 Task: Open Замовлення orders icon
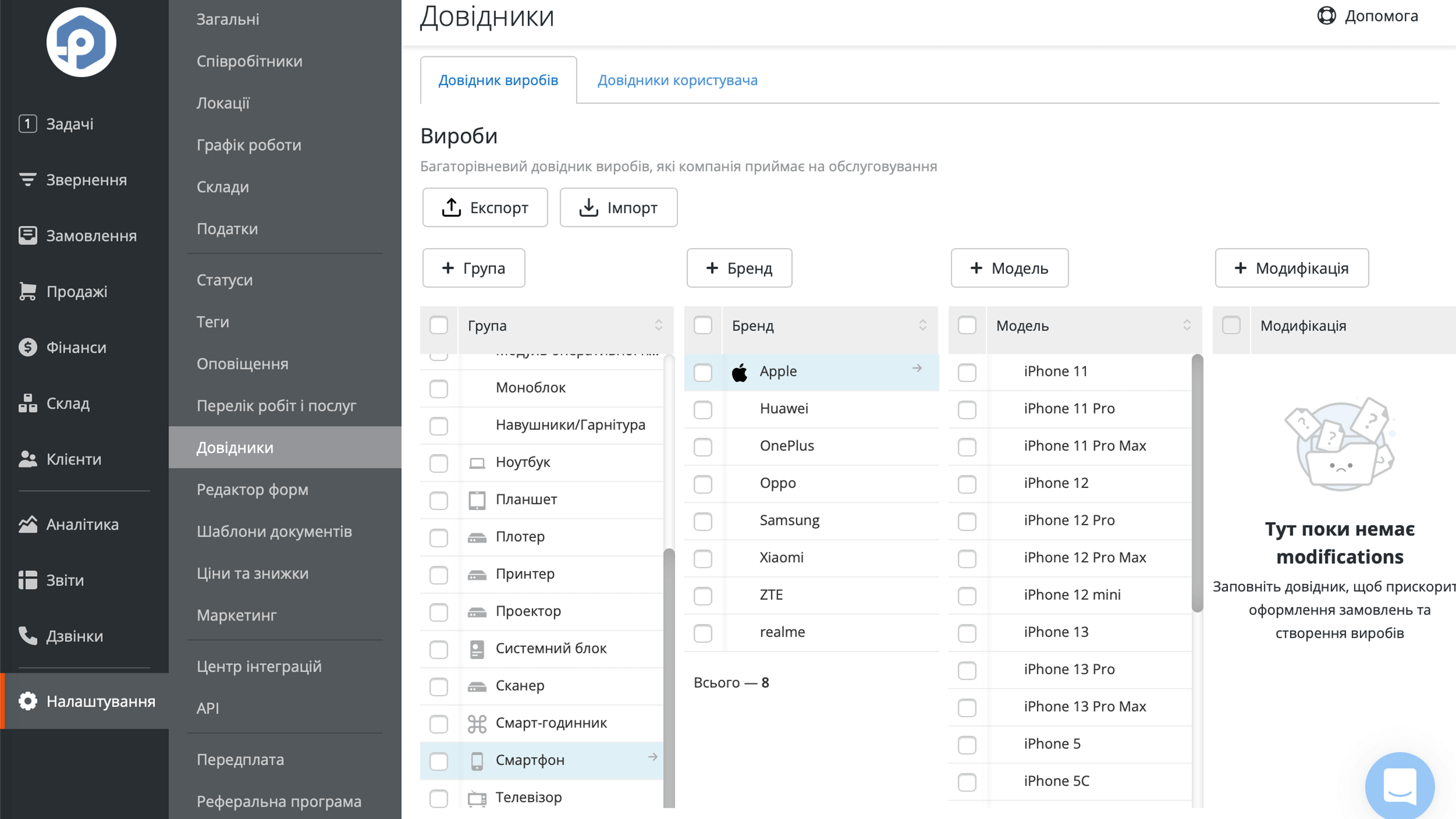coord(27,235)
